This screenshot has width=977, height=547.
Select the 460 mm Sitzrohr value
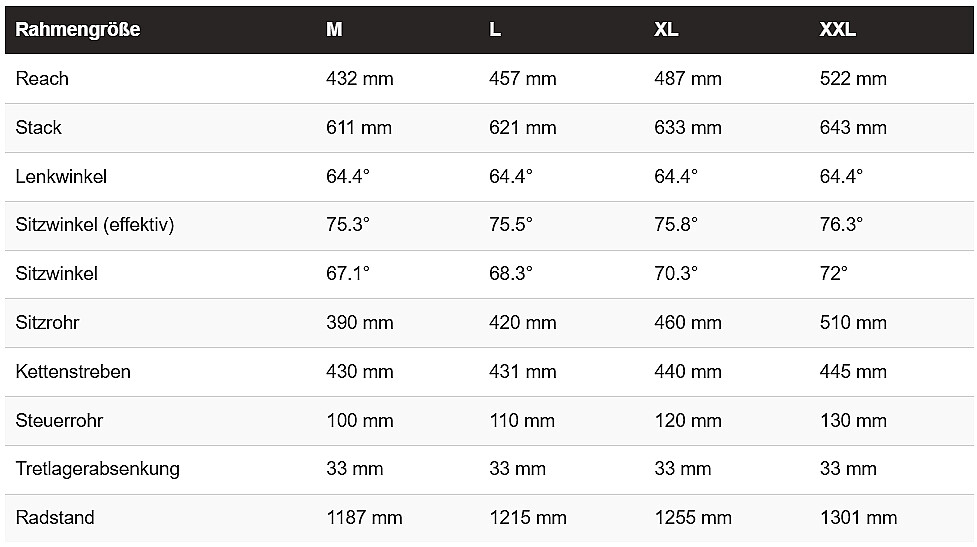[x=688, y=323]
